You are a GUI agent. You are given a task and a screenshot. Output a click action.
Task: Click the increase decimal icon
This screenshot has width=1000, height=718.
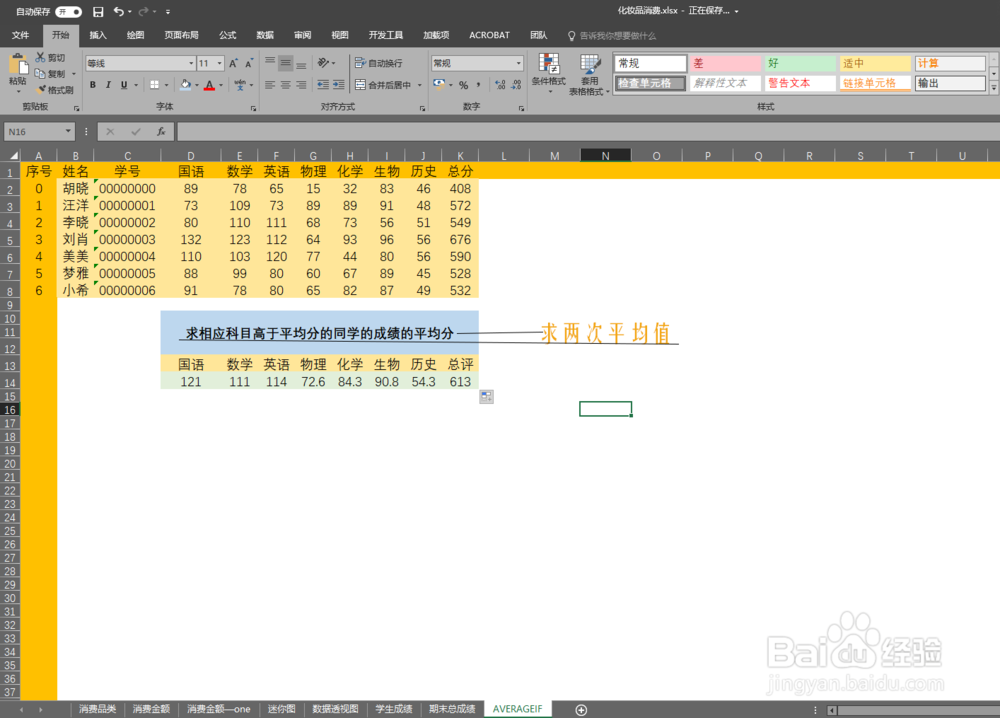click(501, 85)
